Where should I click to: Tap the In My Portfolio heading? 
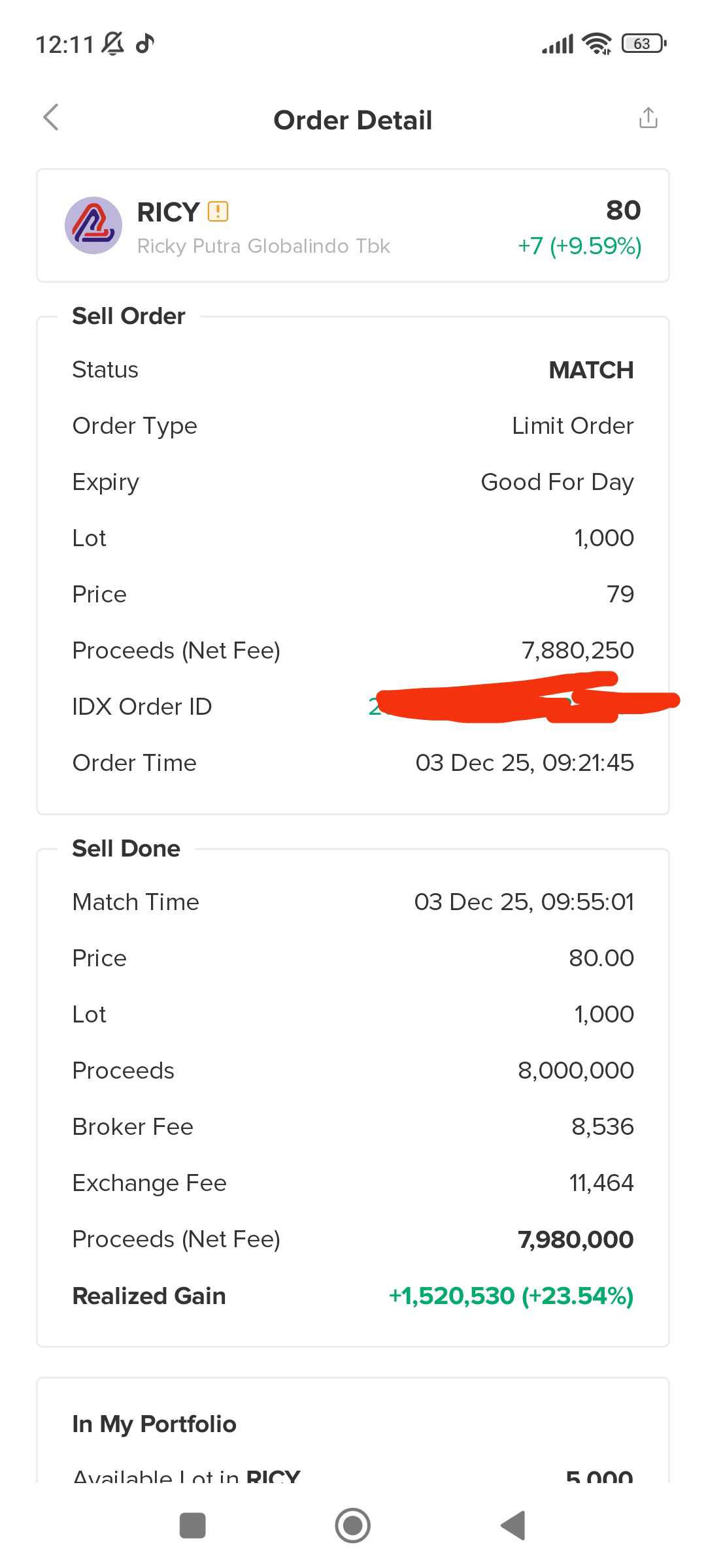pyautogui.click(x=154, y=1424)
